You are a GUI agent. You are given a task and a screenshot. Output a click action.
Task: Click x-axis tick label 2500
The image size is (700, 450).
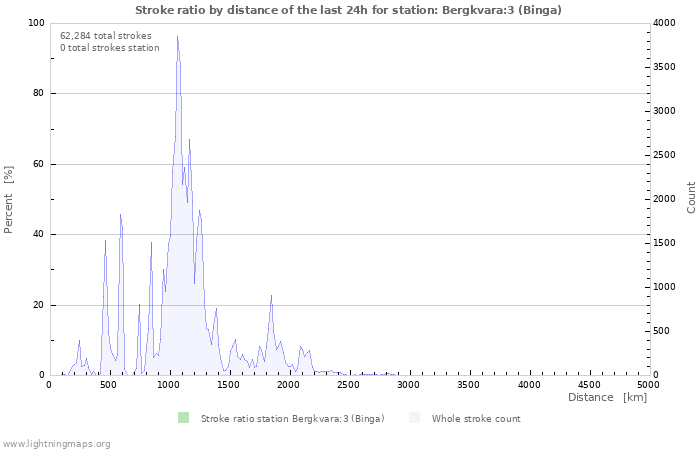click(349, 385)
